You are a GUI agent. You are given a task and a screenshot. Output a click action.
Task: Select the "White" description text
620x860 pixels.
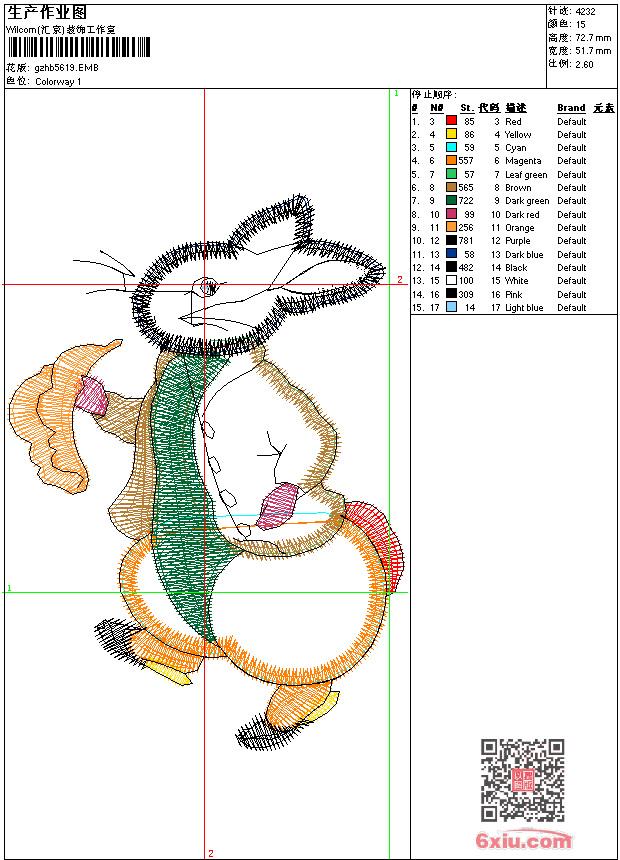tap(517, 281)
